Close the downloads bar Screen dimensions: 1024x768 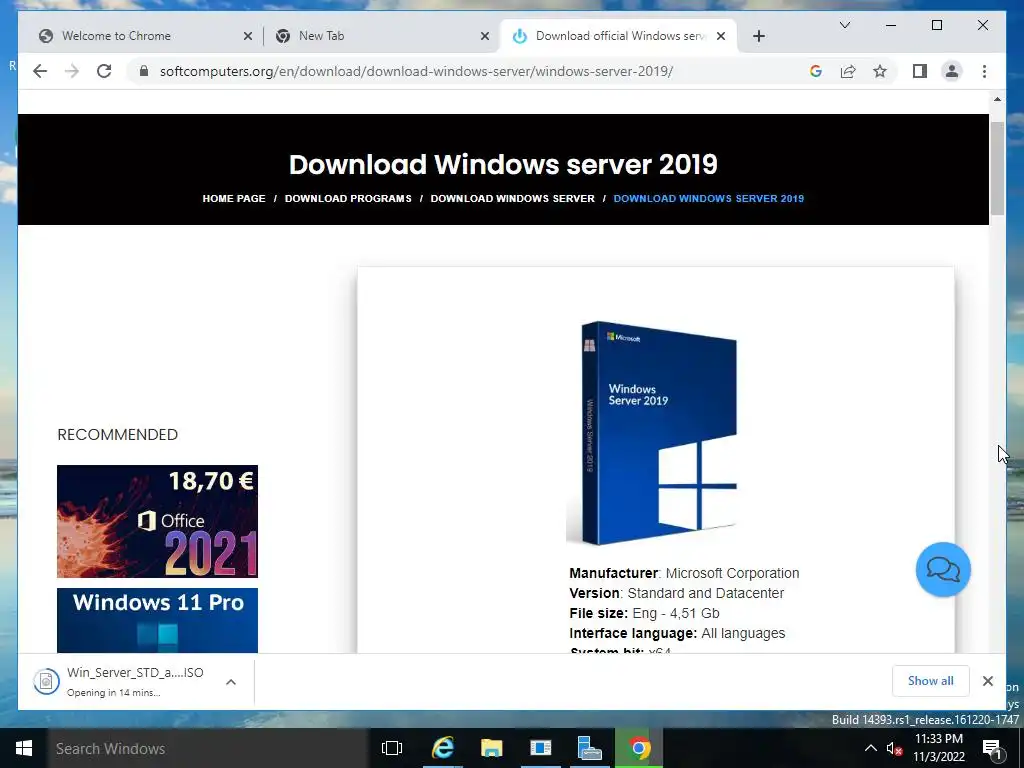click(987, 681)
